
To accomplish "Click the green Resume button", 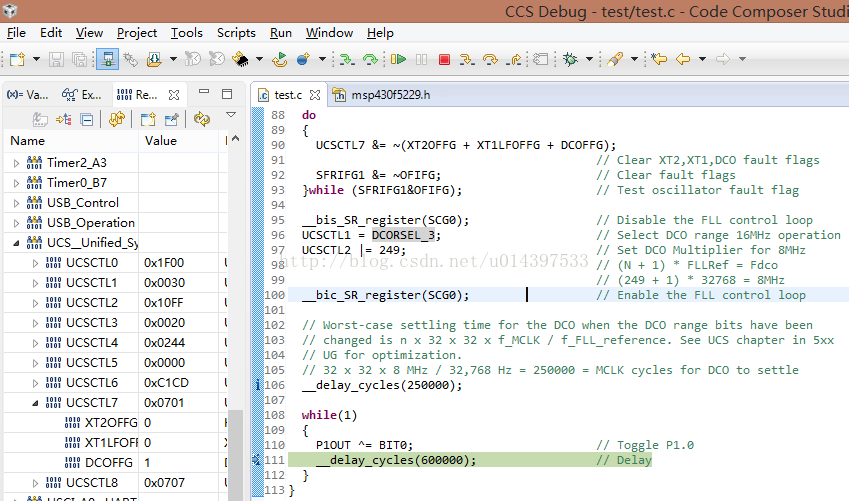I will pyautogui.click(x=399, y=60).
